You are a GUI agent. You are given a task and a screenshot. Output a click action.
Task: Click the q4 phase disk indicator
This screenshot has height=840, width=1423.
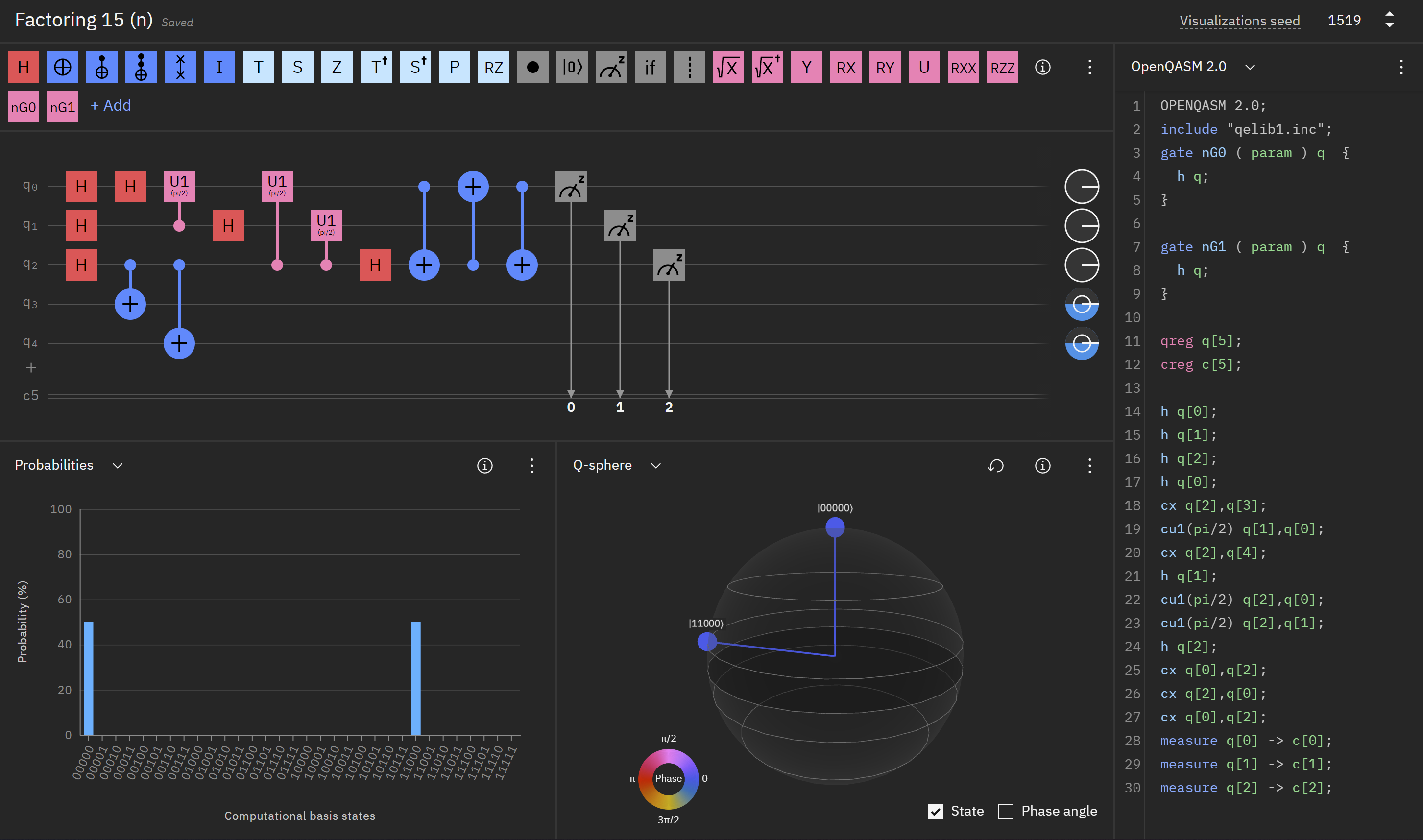click(x=1082, y=343)
